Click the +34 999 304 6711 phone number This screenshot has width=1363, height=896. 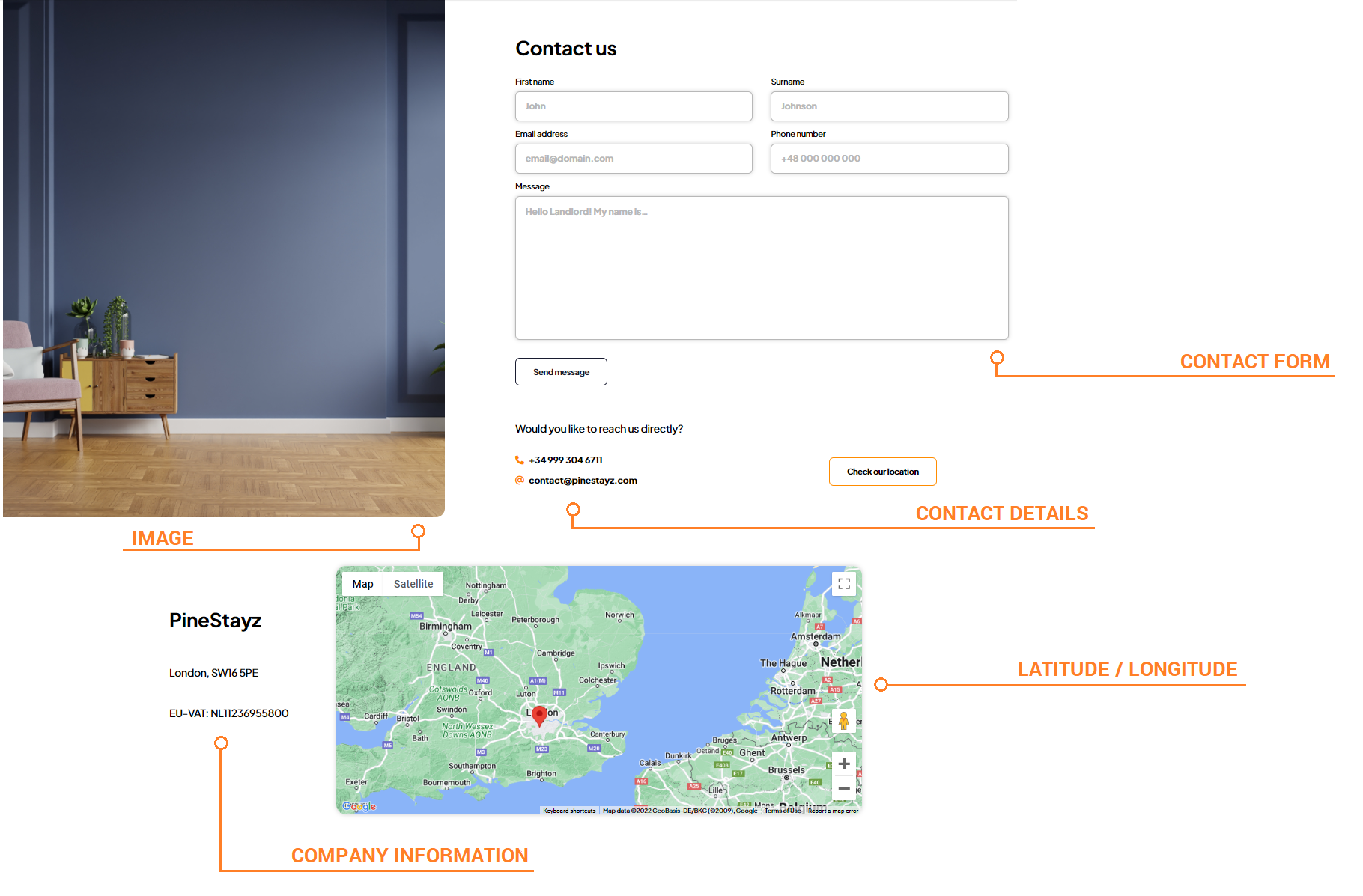coord(565,460)
